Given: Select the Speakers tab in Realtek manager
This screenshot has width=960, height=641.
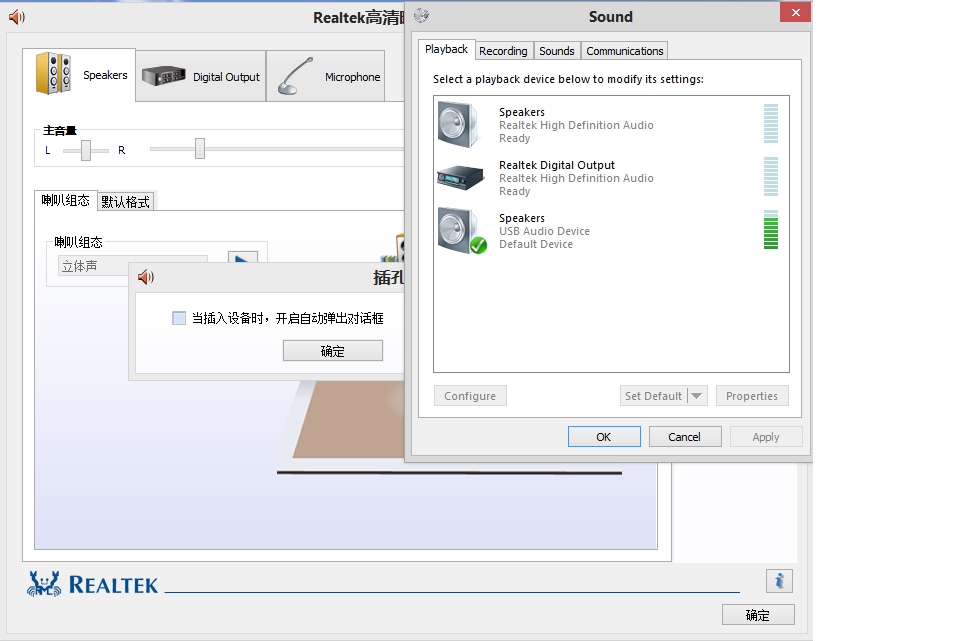Looking at the screenshot, I should 79,75.
